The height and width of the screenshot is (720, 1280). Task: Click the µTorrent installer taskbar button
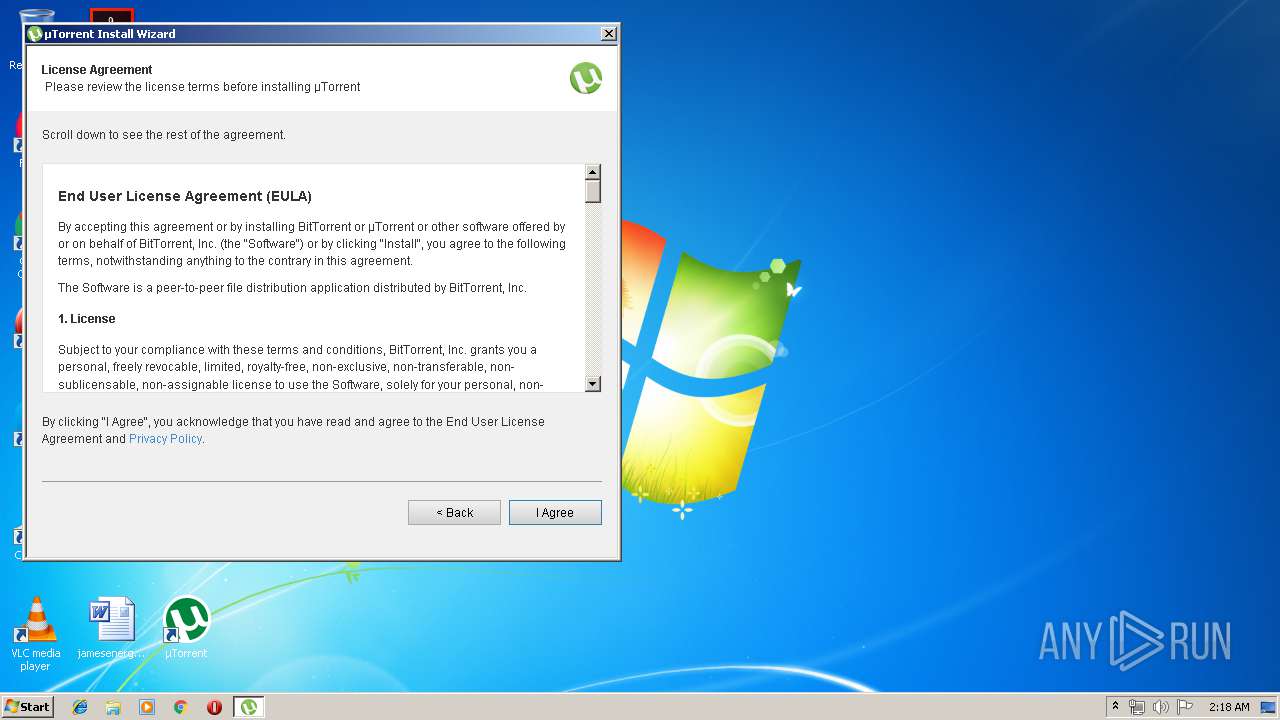(x=248, y=707)
